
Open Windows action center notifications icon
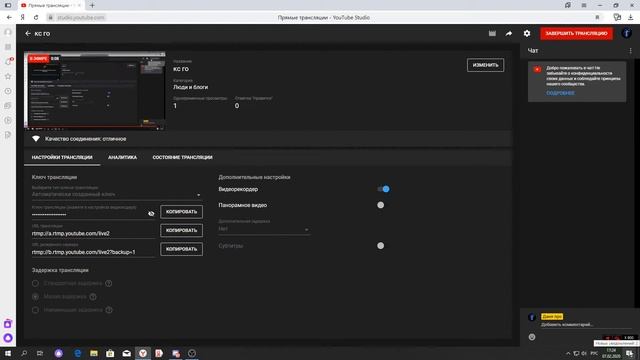coord(630,353)
